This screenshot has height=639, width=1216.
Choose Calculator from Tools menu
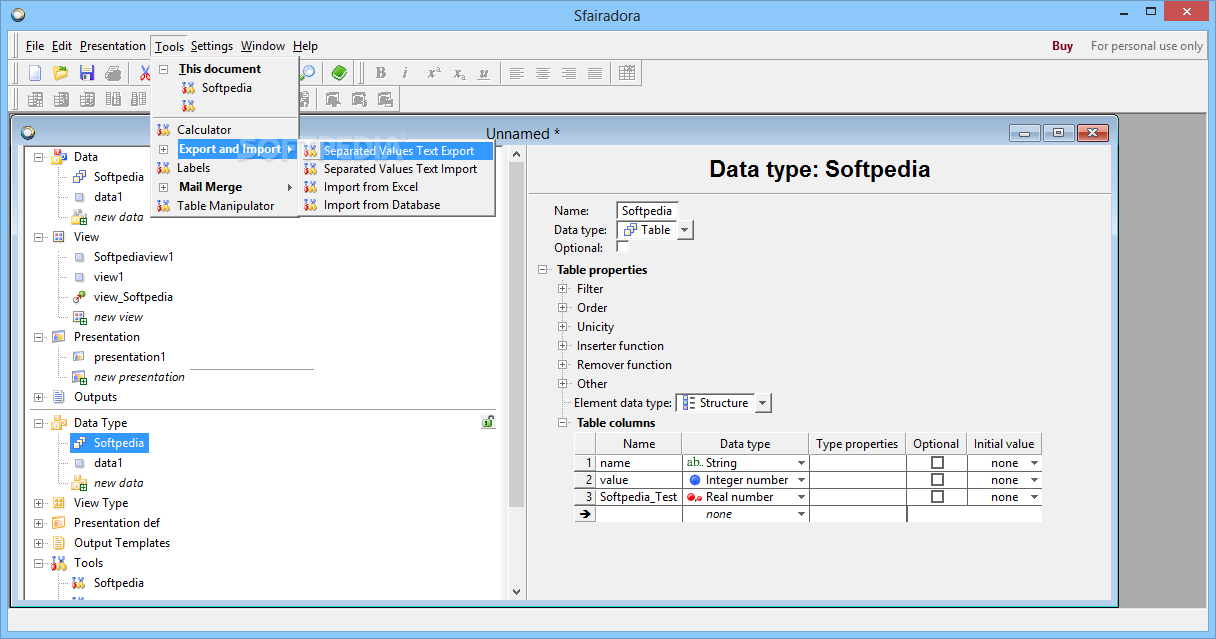(204, 130)
